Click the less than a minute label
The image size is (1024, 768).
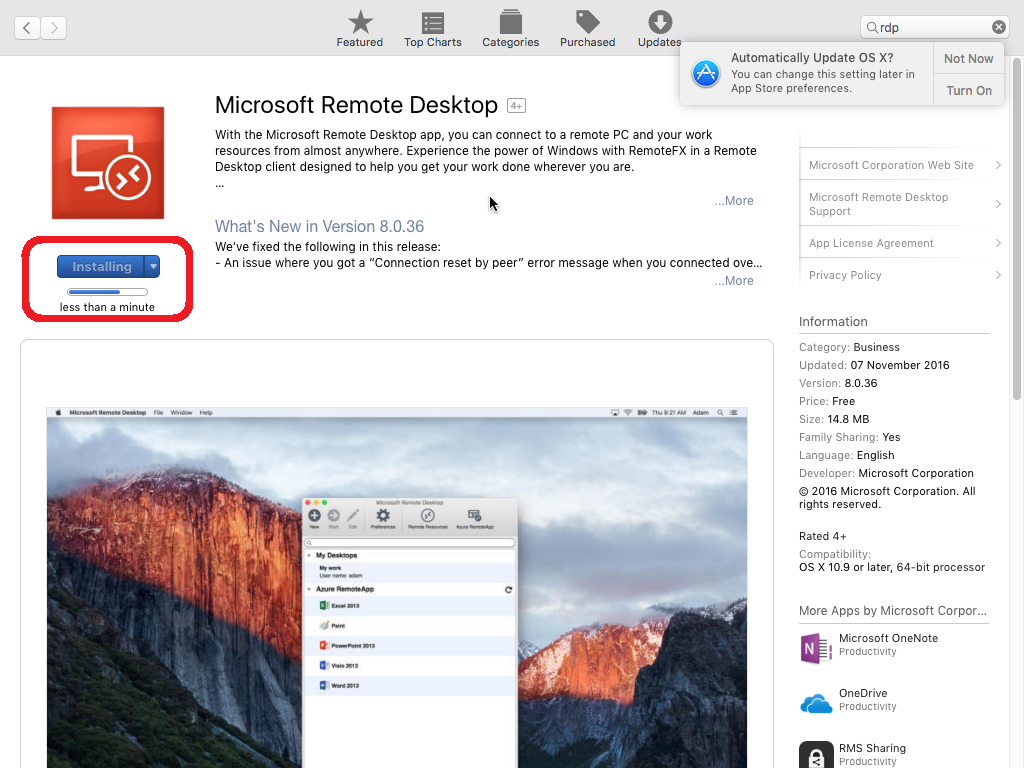click(x=107, y=307)
